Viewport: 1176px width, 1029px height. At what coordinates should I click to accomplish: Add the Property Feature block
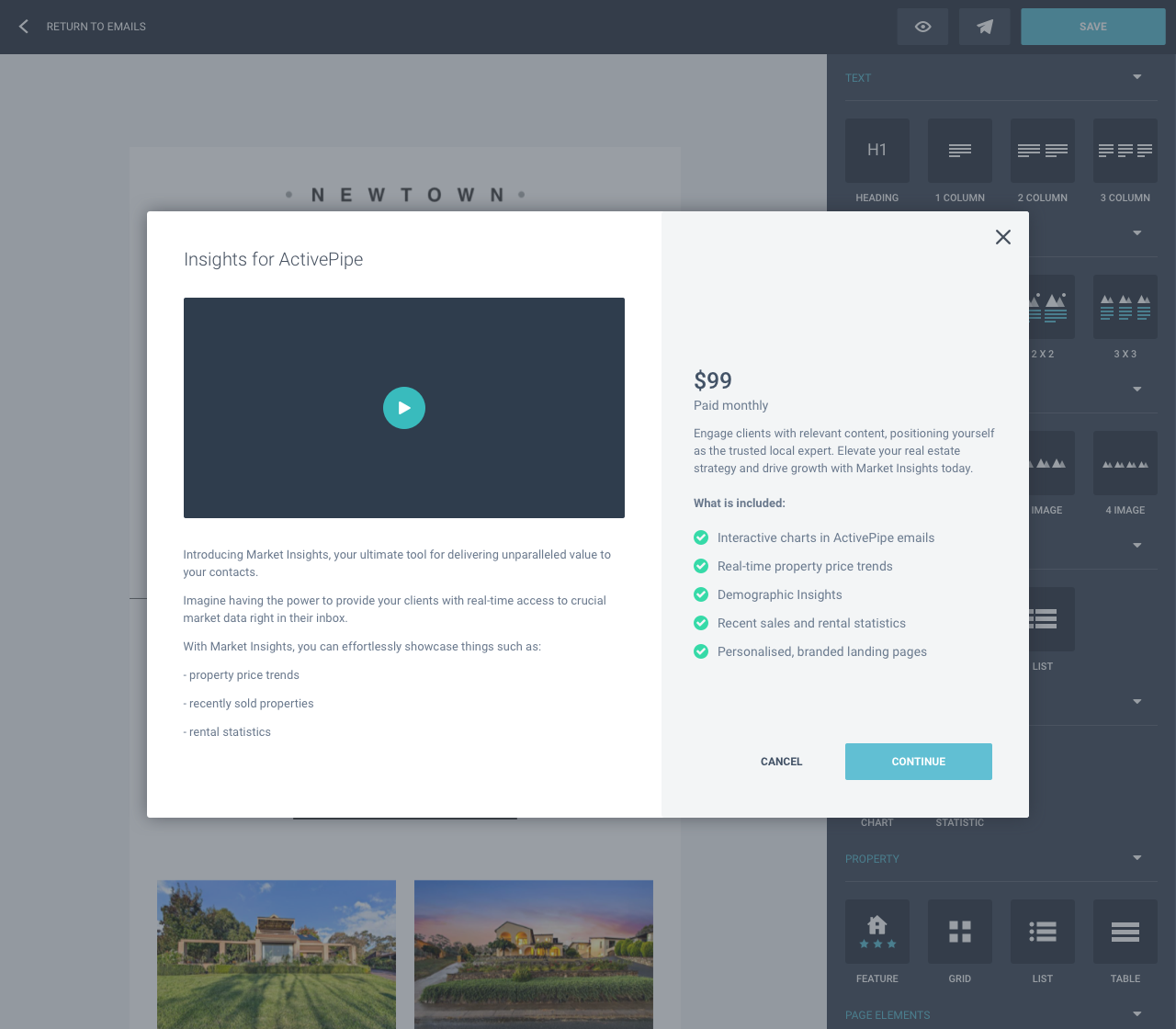[x=877, y=932]
